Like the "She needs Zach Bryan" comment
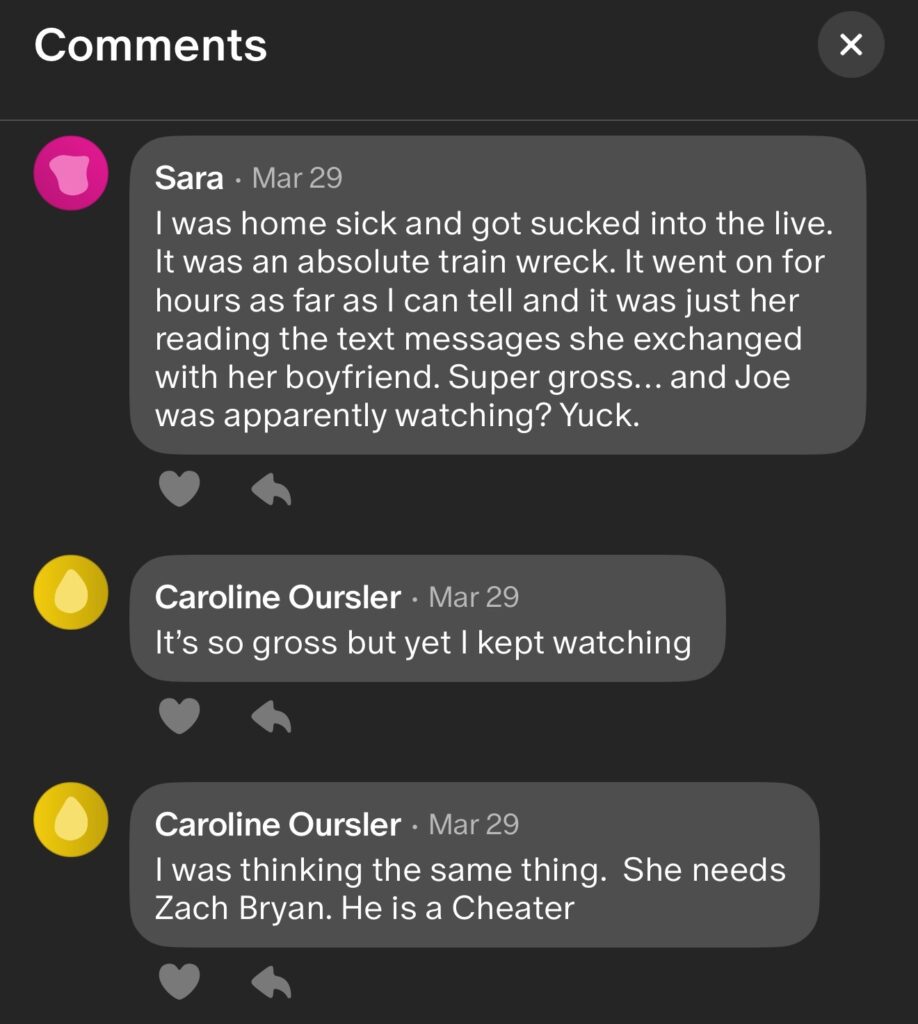 point(180,982)
